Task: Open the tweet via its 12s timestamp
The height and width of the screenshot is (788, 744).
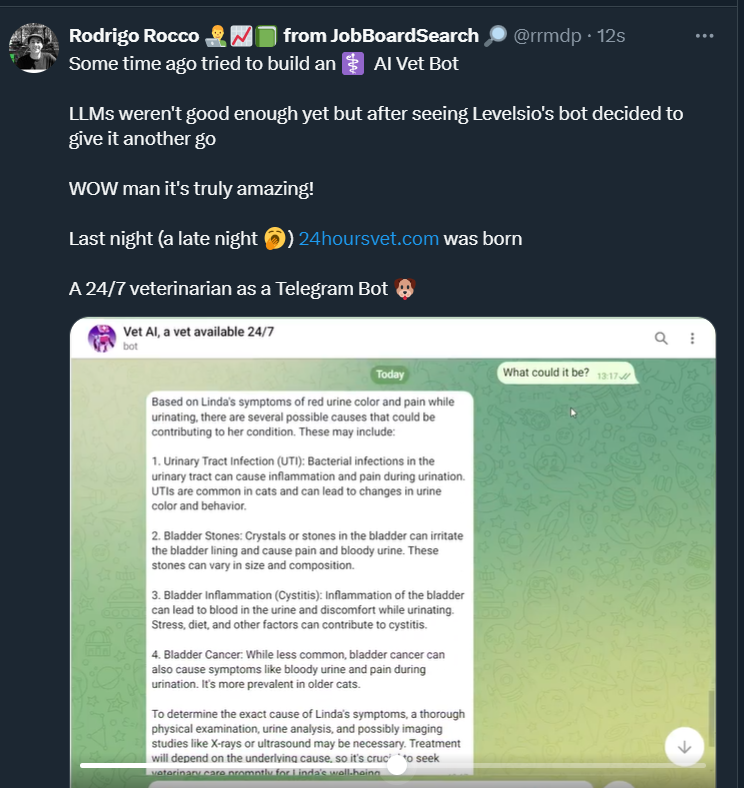Action: 611,36
